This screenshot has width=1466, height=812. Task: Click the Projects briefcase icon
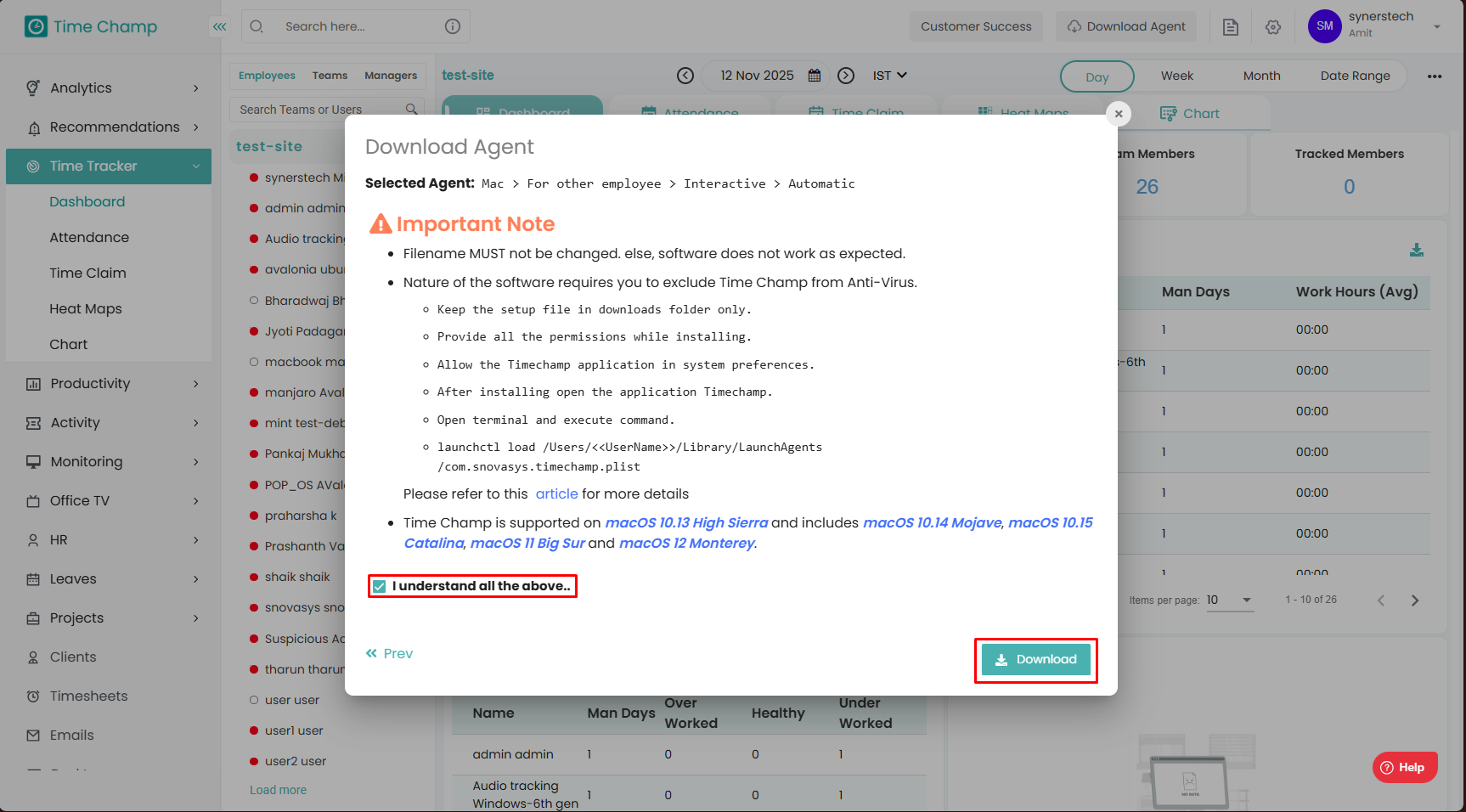pos(33,618)
